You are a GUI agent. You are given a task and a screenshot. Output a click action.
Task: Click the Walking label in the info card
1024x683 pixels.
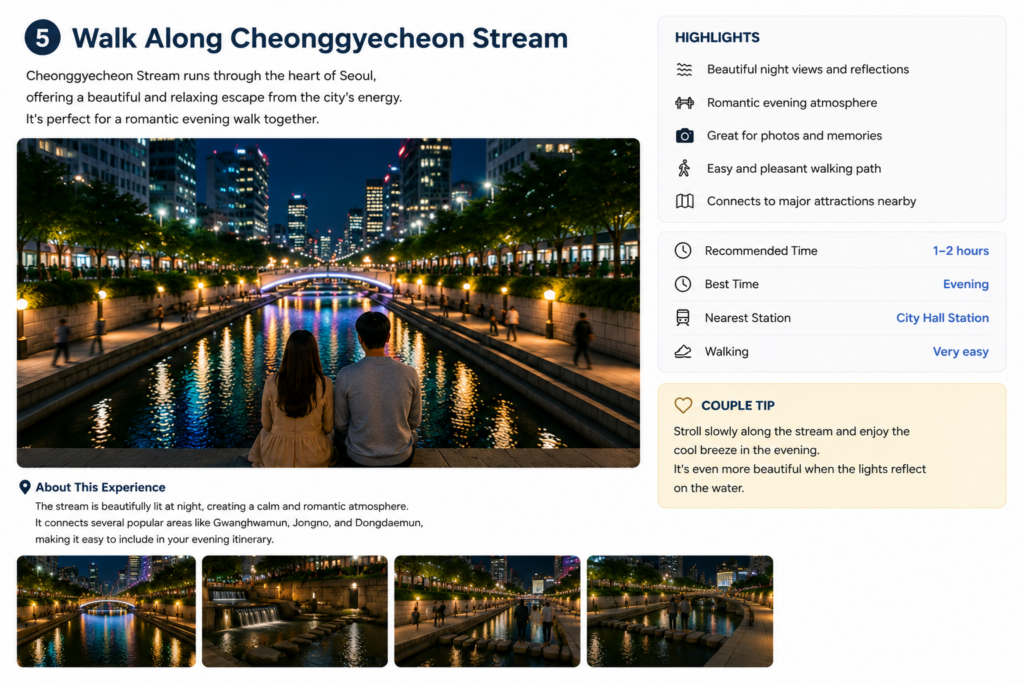[726, 352]
